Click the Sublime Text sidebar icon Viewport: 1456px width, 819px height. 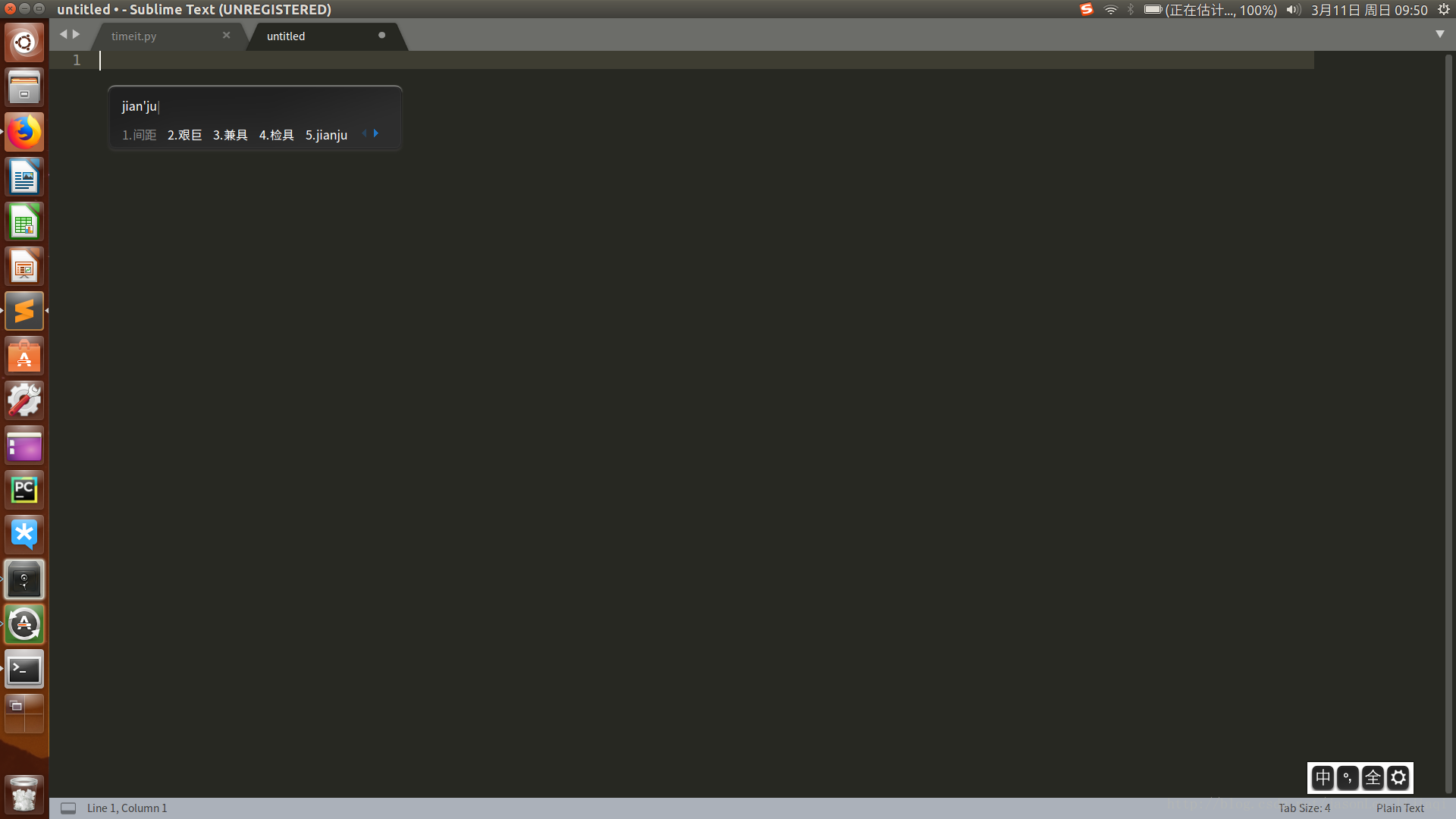coord(24,311)
